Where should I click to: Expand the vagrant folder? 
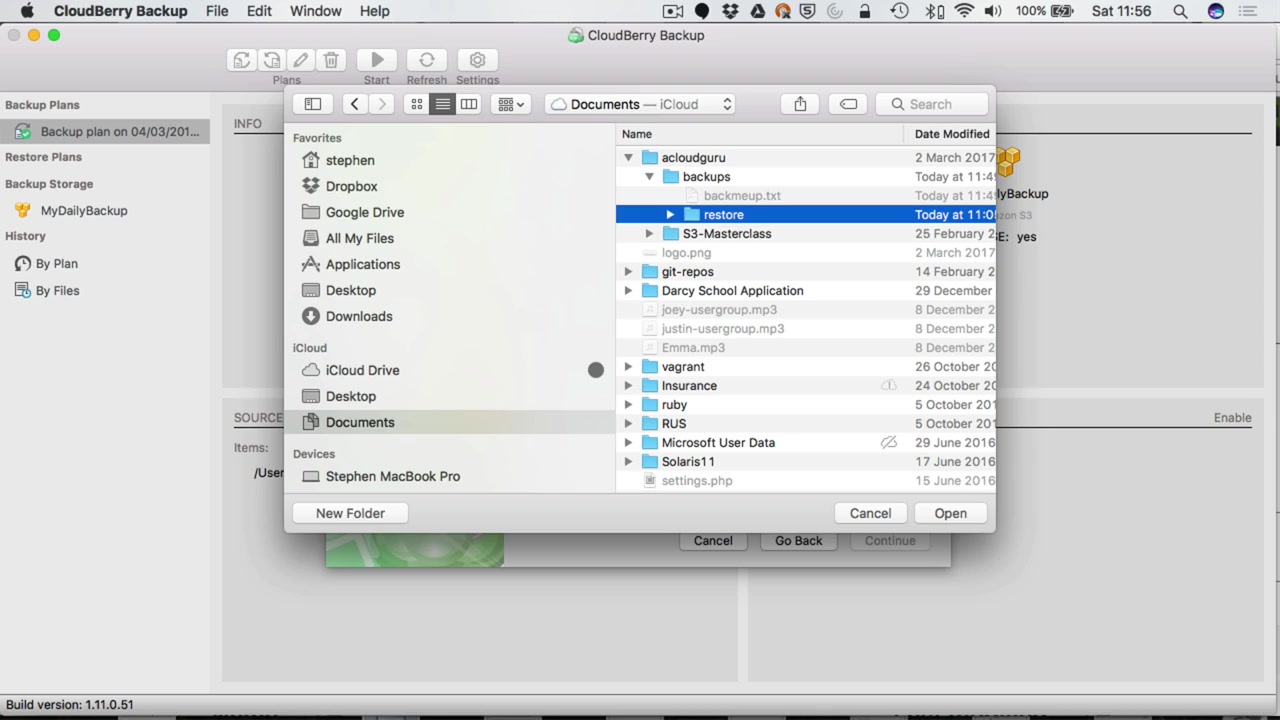point(628,367)
